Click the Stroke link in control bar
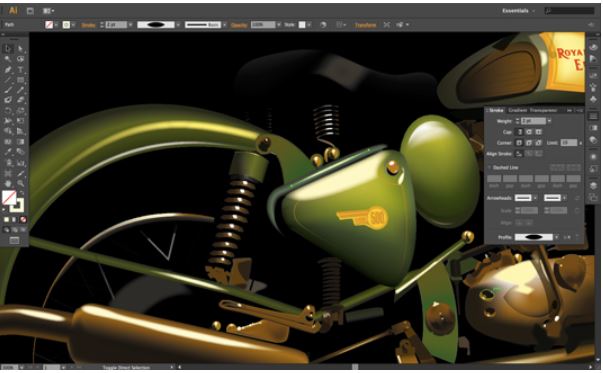Viewport: 603px width, 373px height. click(x=88, y=25)
